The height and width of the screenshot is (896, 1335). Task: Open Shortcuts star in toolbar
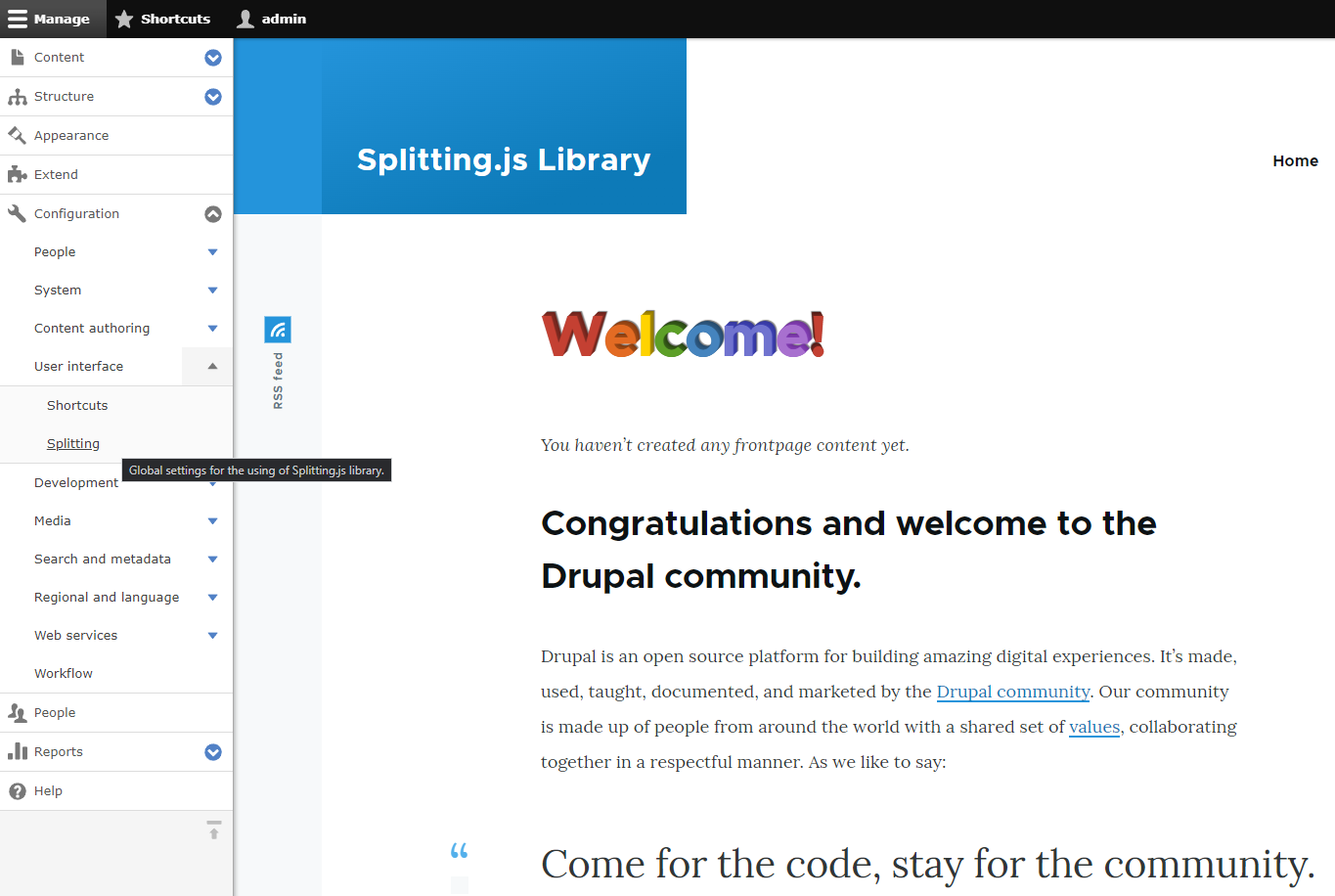[124, 19]
